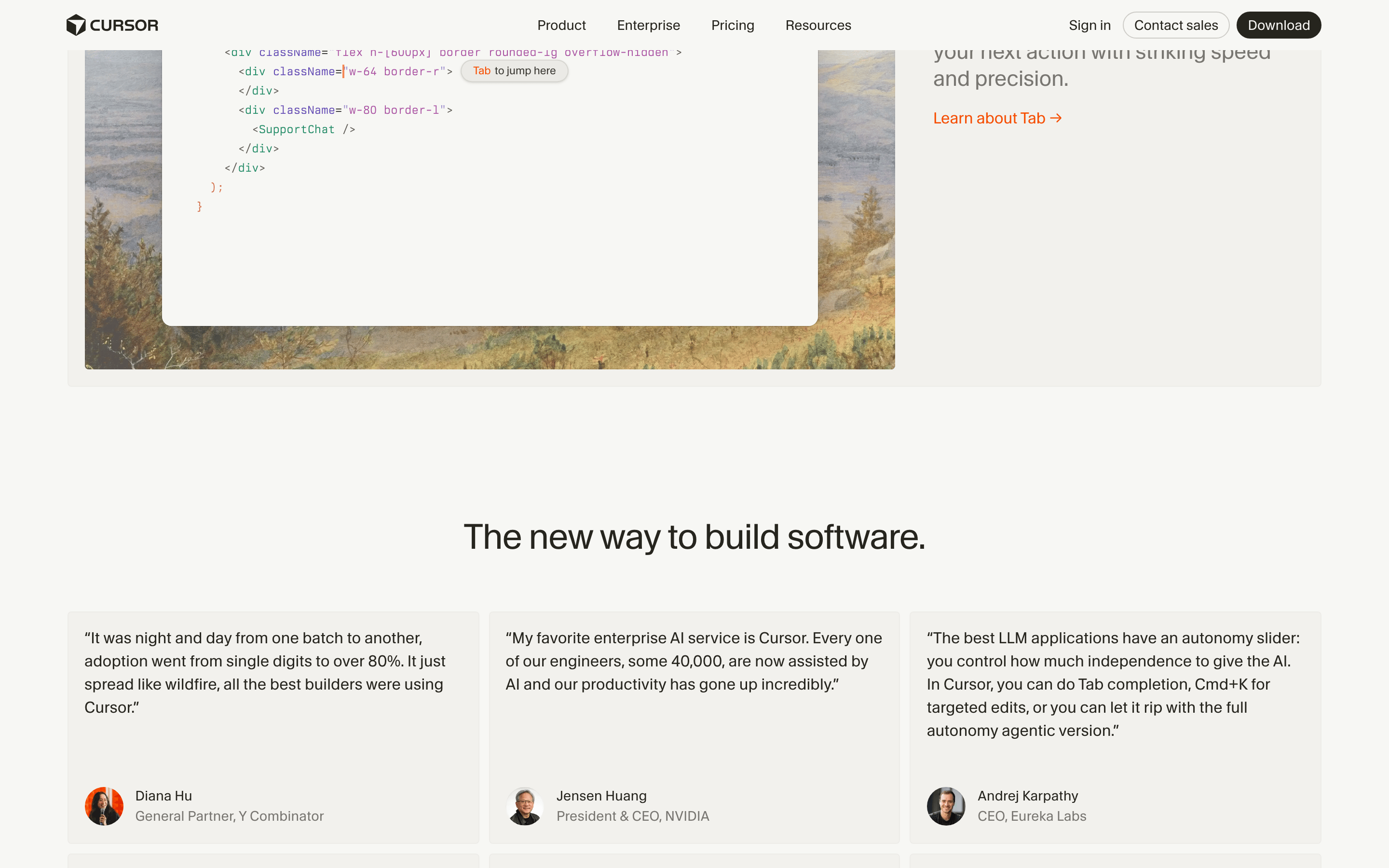This screenshot has width=1389, height=868.
Task: Open the Resources menu
Action: coord(818,25)
